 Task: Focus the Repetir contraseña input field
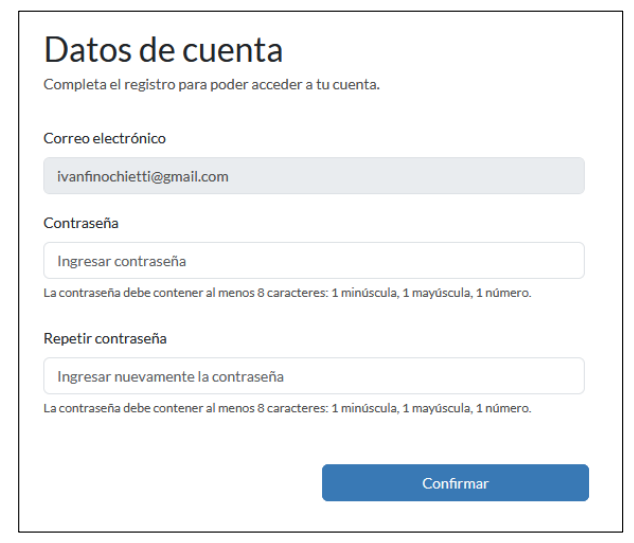tap(313, 376)
